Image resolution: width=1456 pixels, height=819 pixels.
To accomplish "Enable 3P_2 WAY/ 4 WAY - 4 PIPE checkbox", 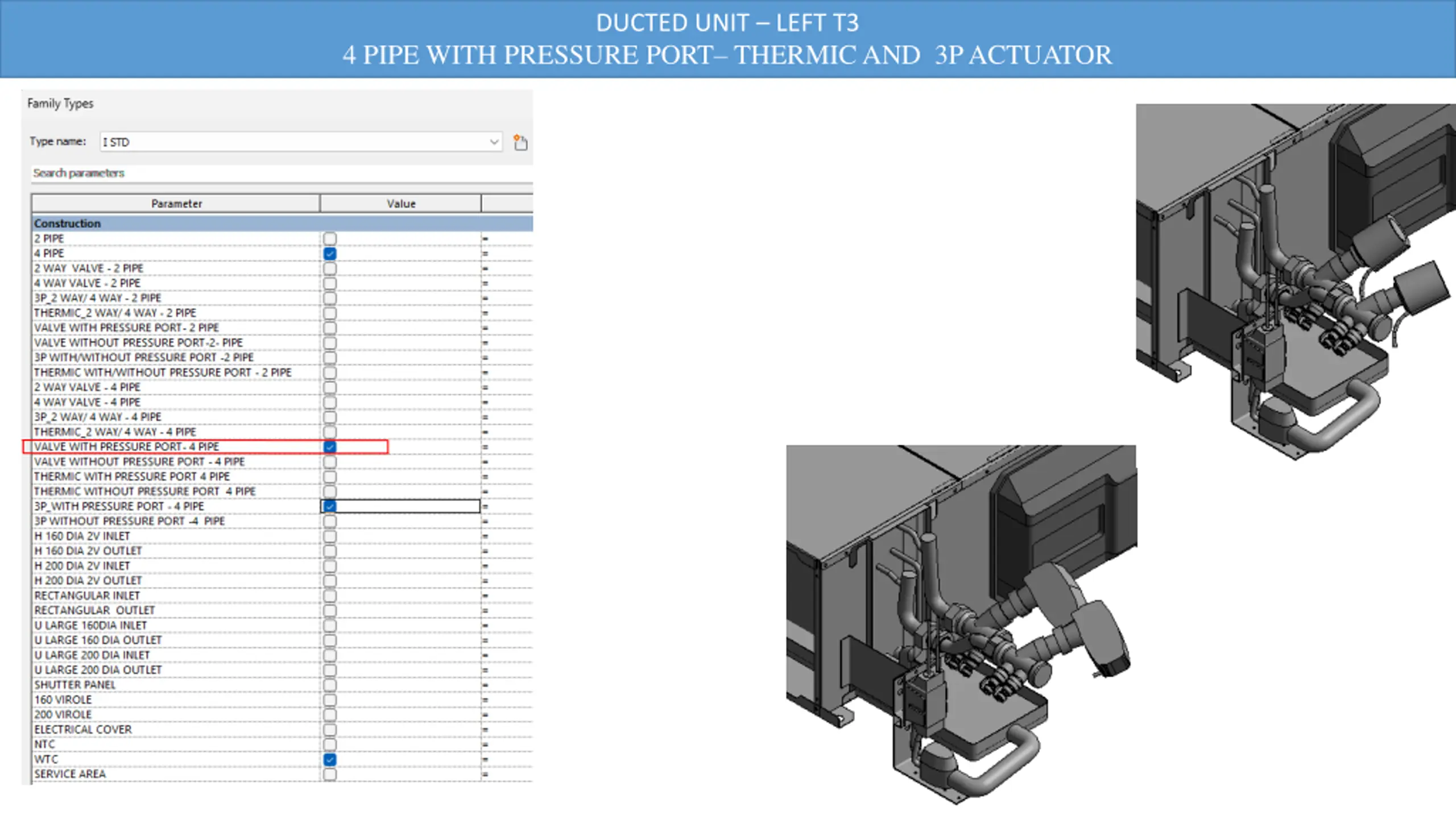I will (330, 417).
